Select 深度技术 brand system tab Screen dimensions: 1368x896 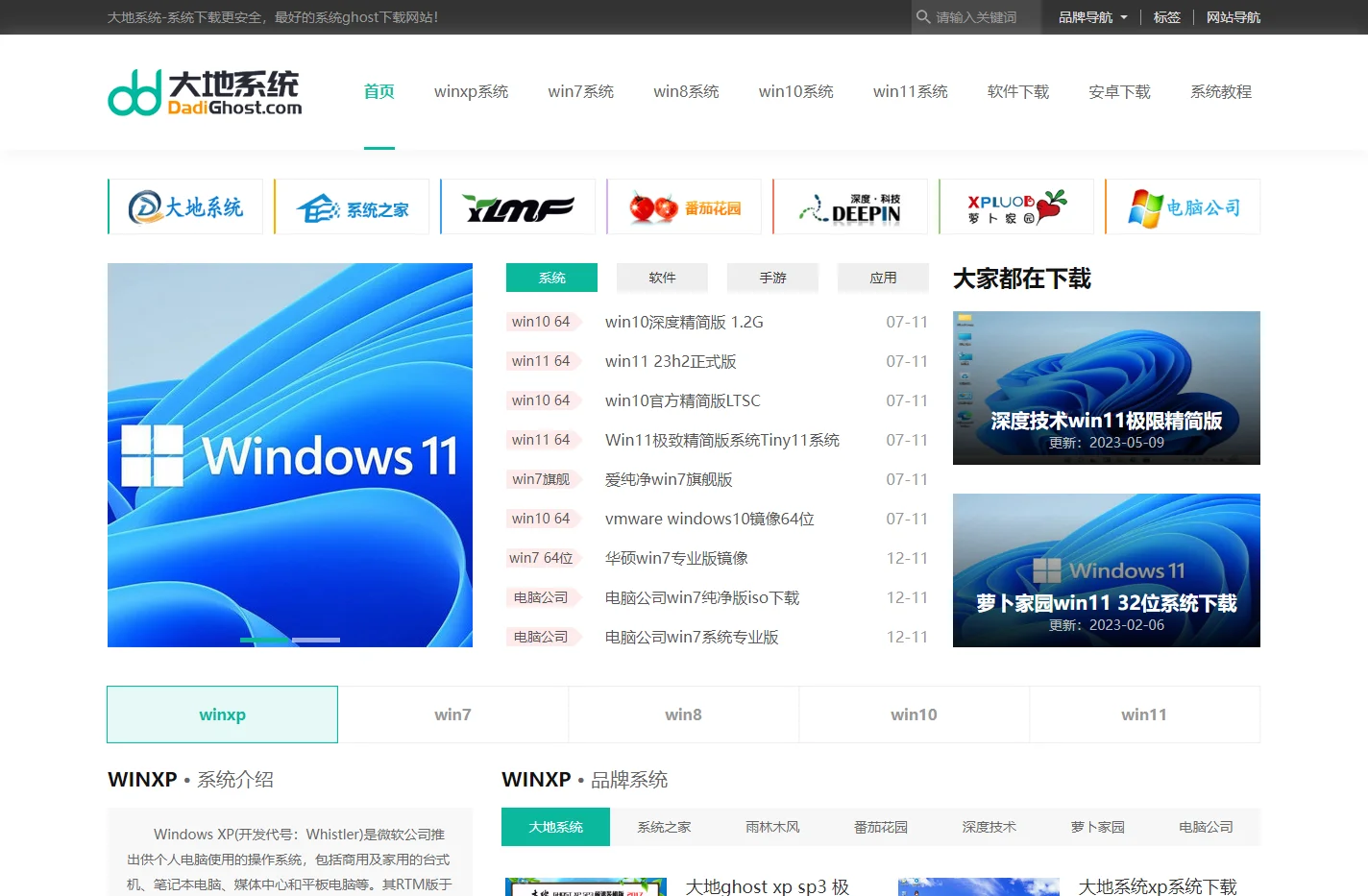pyautogui.click(x=989, y=827)
